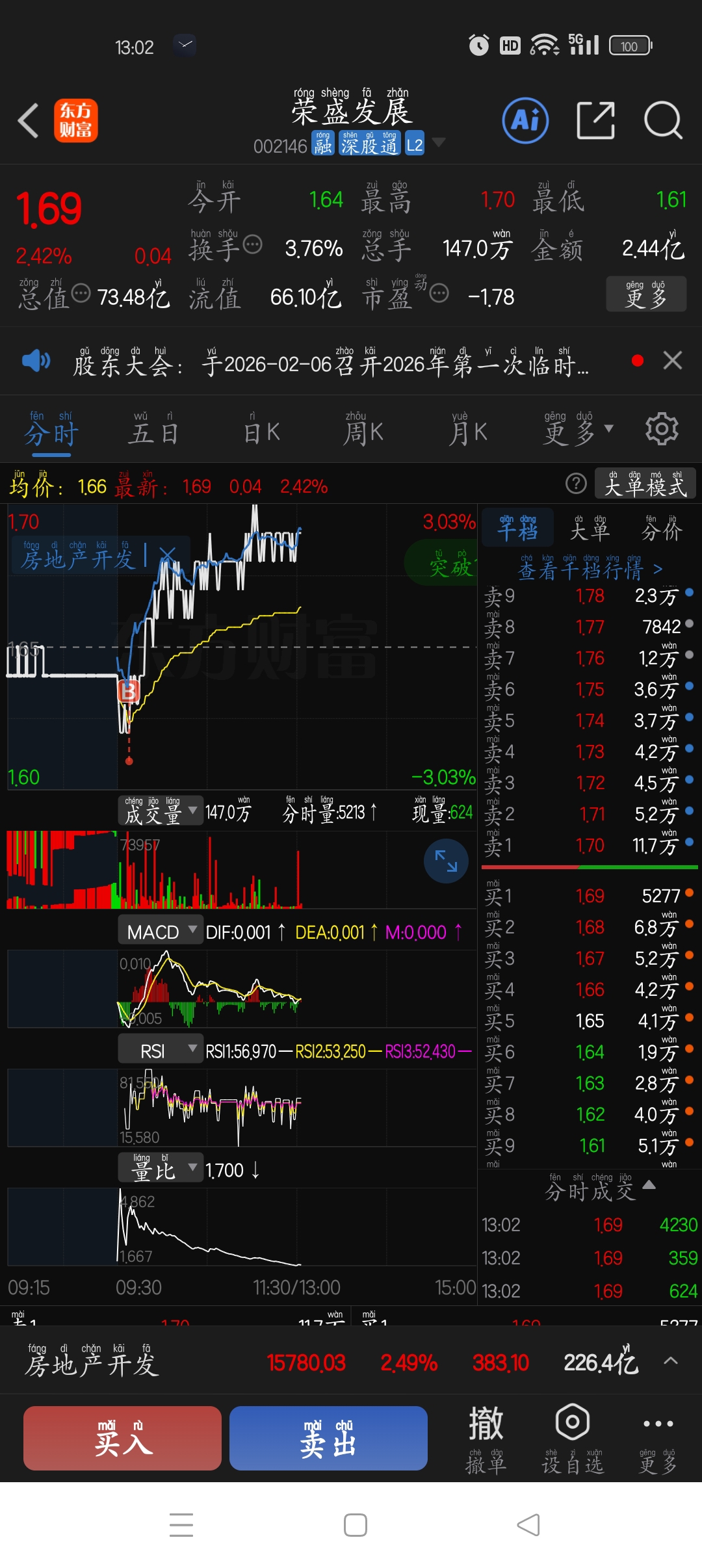The width and height of the screenshot is (702, 1568).
Task: Tap the share export icon
Action: pyautogui.click(x=596, y=120)
